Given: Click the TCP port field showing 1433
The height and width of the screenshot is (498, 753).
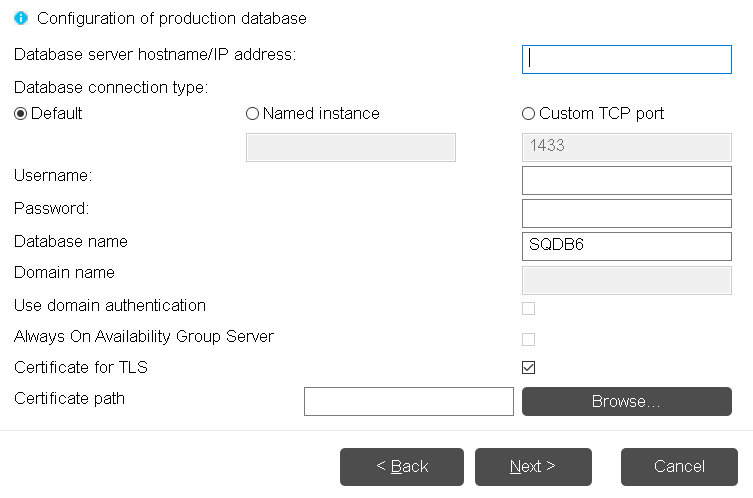Looking at the screenshot, I should point(626,146).
